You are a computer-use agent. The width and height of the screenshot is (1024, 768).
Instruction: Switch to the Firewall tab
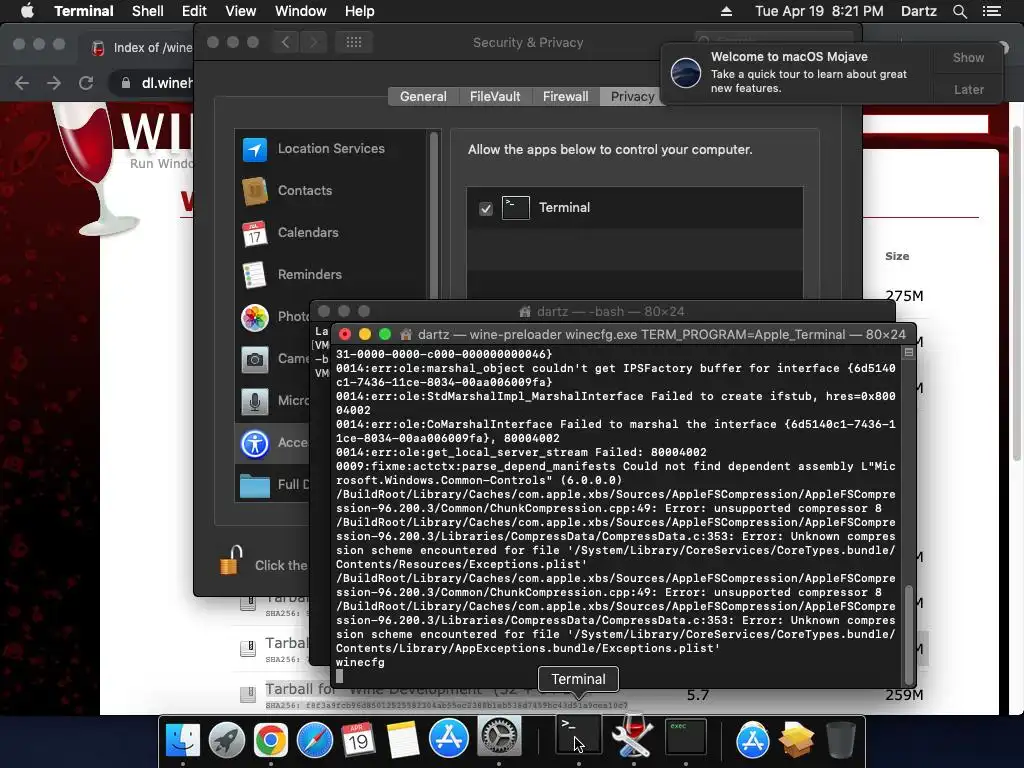click(x=566, y=97)
